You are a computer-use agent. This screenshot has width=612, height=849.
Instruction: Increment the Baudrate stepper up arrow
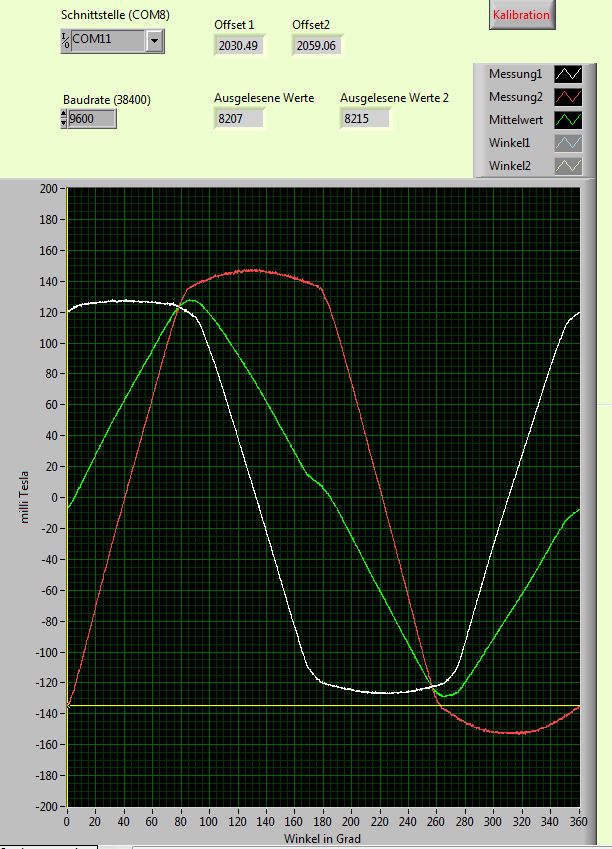[64, 114]
